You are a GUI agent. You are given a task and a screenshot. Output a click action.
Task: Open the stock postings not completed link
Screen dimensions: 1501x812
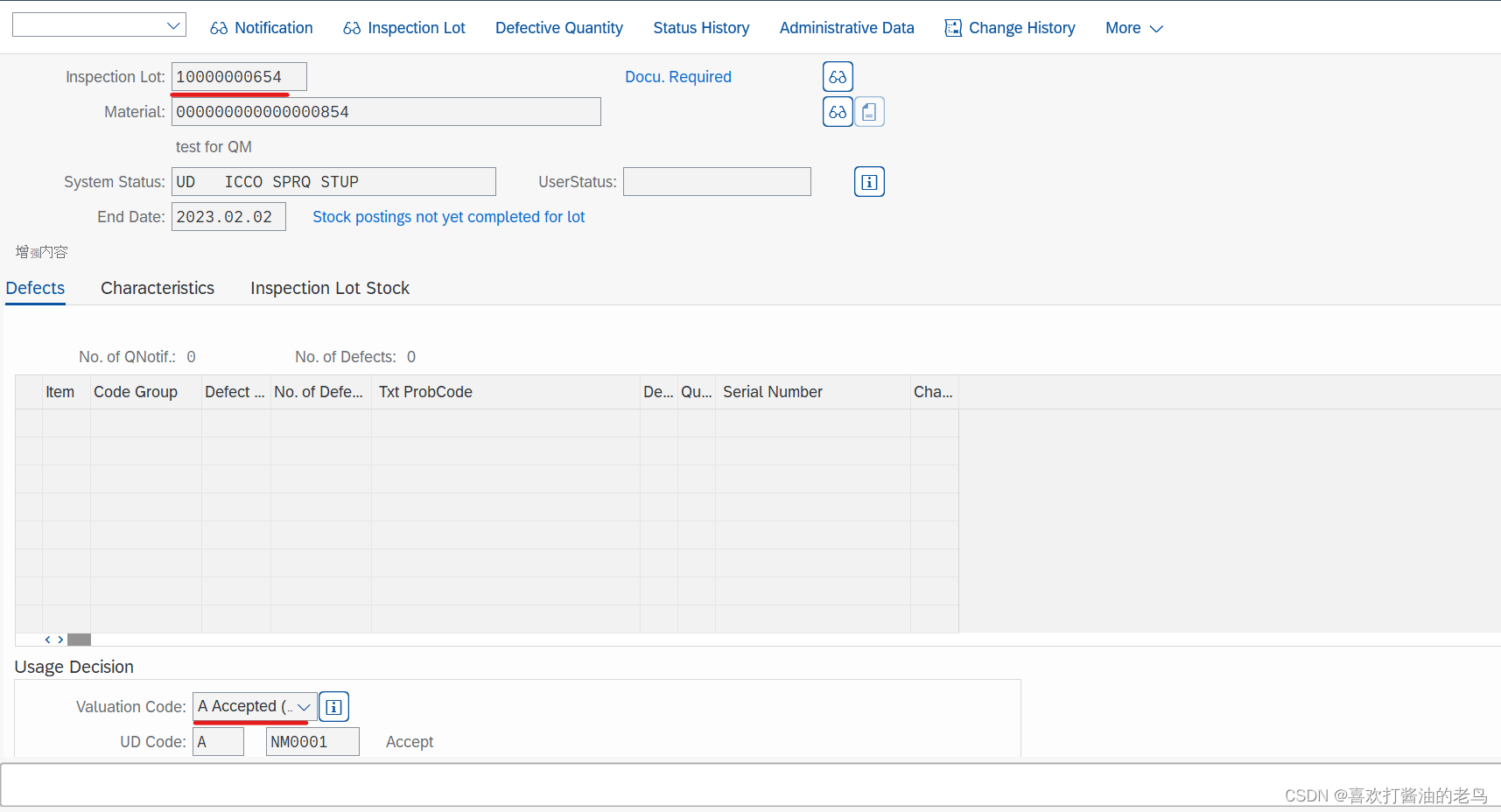[x=448, y=217]
